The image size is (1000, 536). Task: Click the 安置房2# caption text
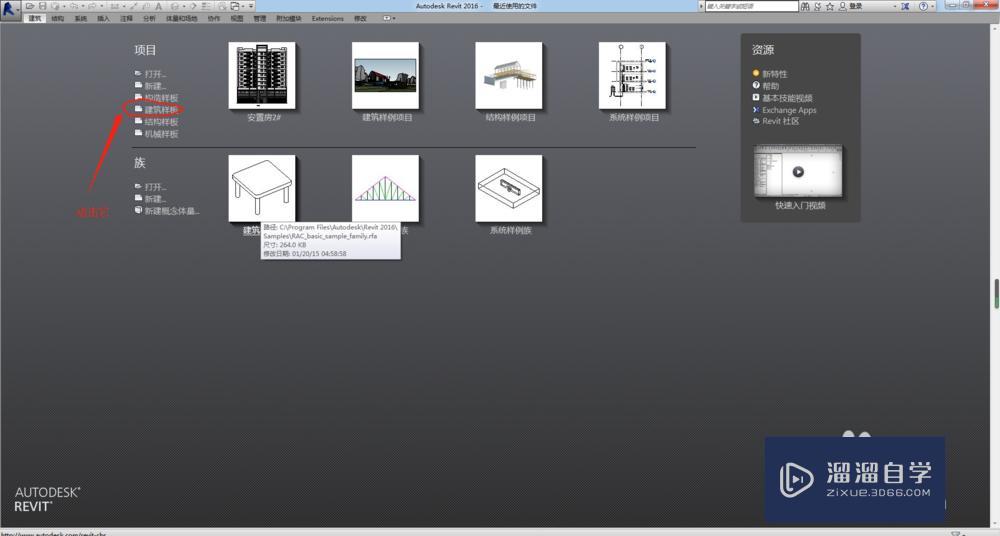pyautogui.click(x=264, y=117)
